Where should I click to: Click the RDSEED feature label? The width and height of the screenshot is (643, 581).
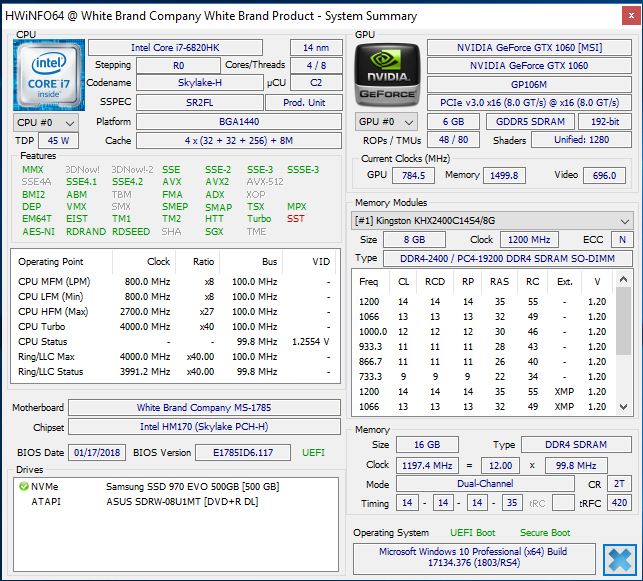pos(131,232)
